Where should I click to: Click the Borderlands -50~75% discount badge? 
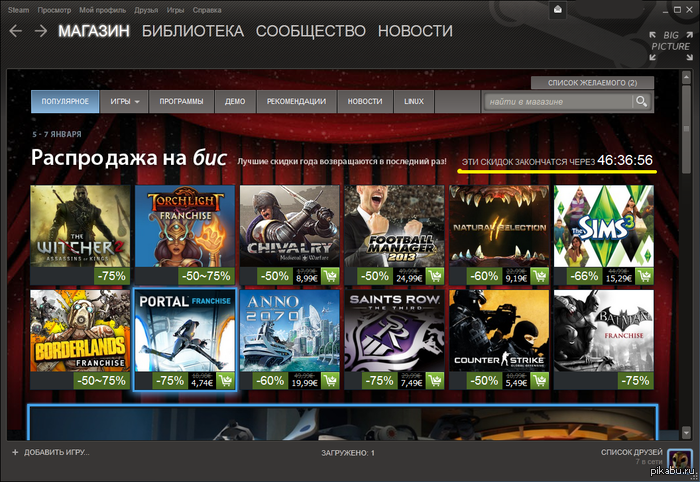101,381
